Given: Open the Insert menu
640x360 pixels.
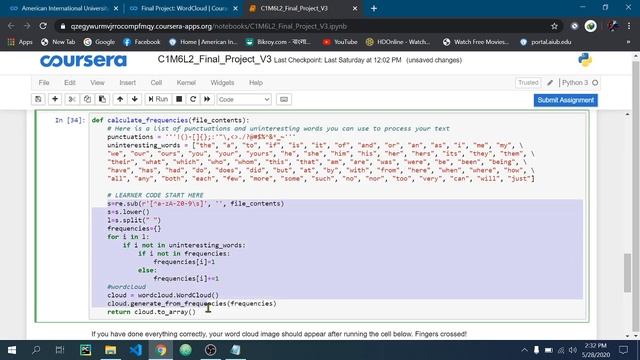Looking at the screenshot, I should [127, 82].
